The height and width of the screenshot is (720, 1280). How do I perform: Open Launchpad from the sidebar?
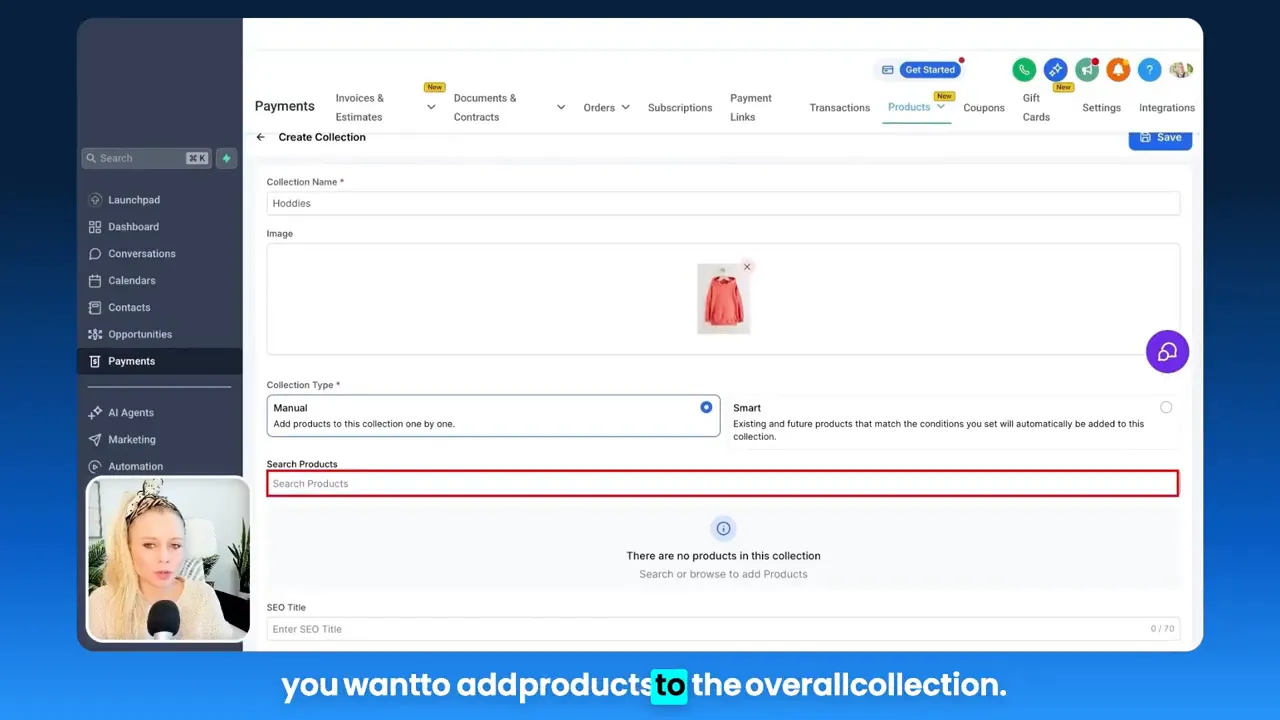134,200
